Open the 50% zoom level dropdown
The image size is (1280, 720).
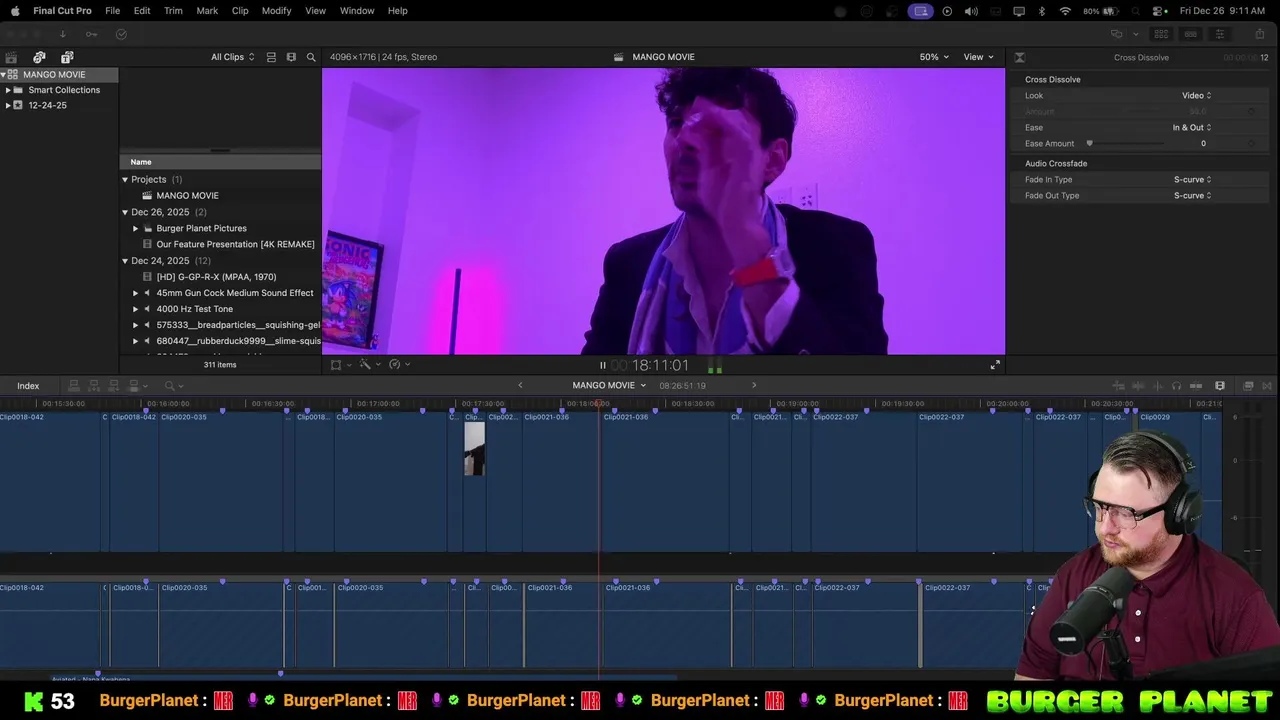point(935,57)
